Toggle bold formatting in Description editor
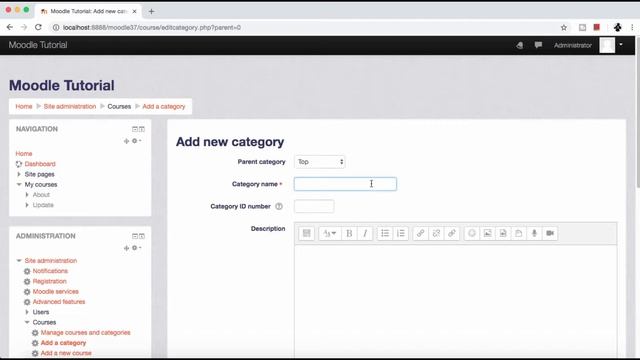 pyautogui.click(x=349, y=233)
